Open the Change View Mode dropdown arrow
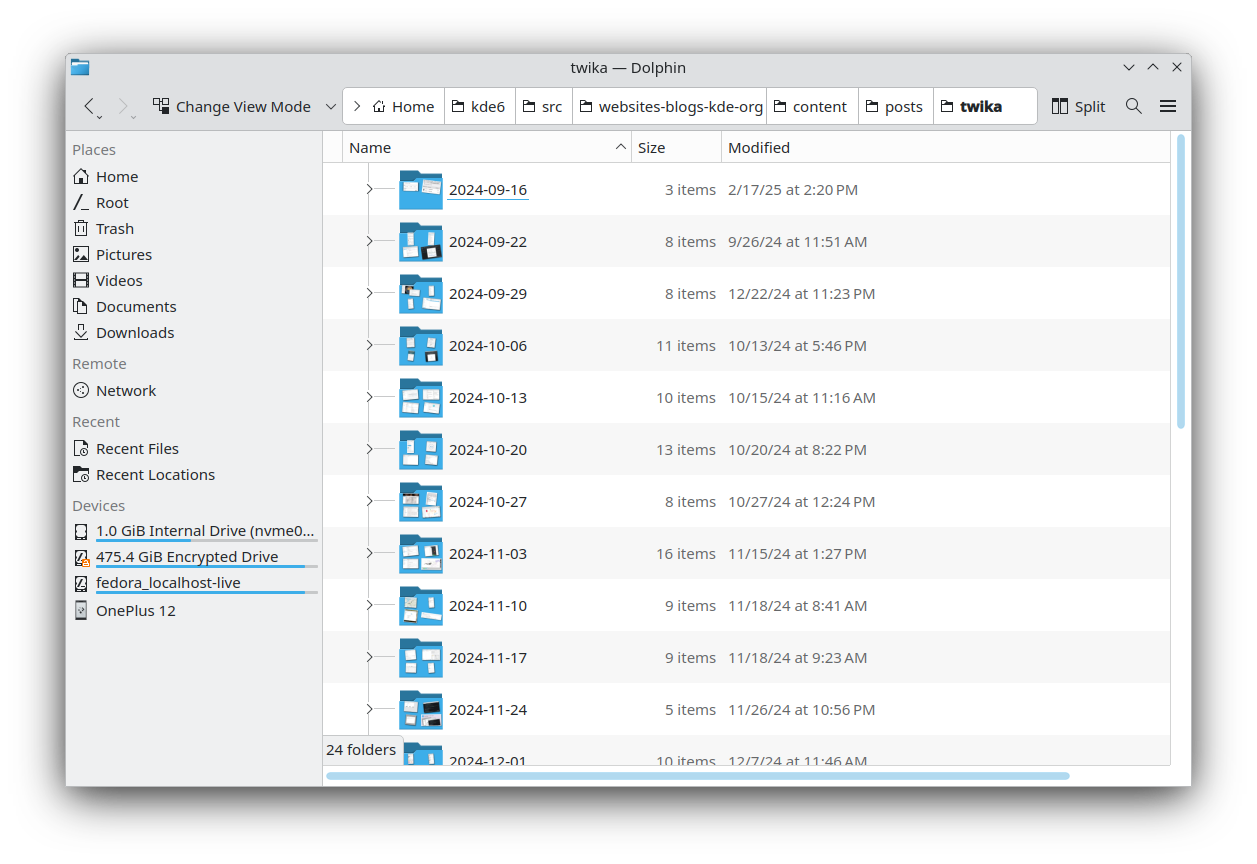The height and width of the screenshot is (864, 1257). [x=330, y=107]
